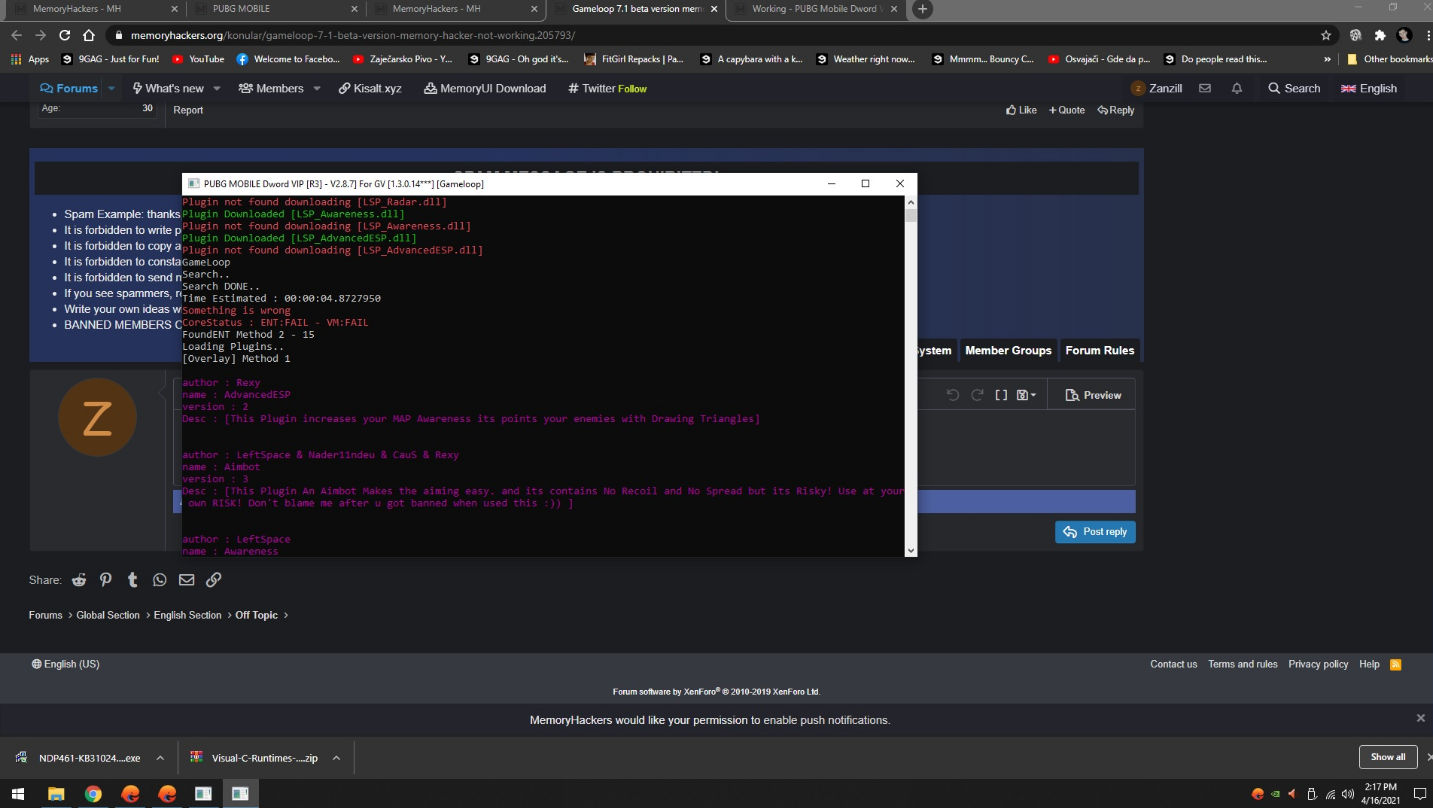Open the volume control in system tray
The height and width of the screenshot is (808, 1433).
(1347, 794)
